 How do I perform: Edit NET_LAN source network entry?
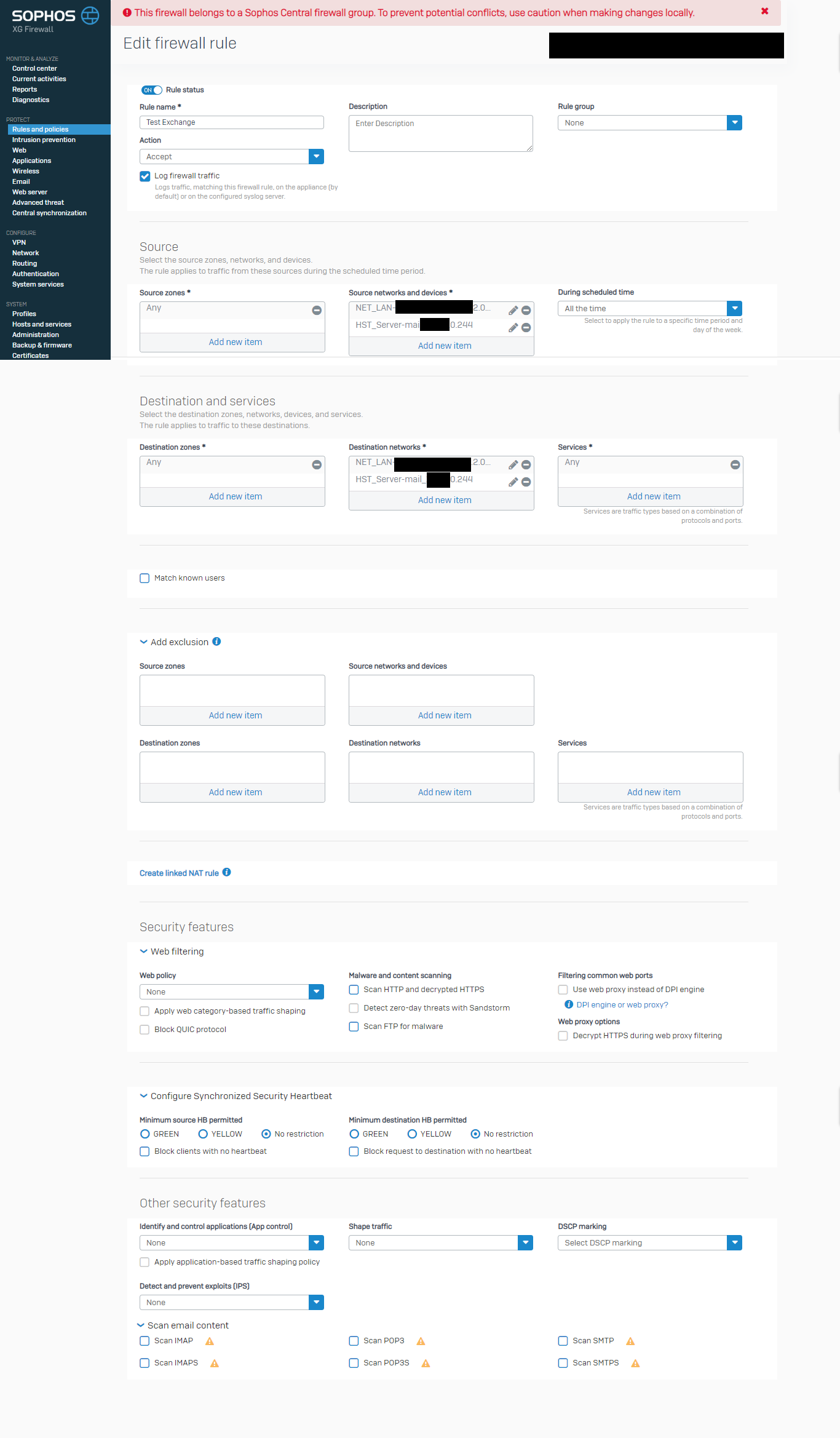pos(513,311)
